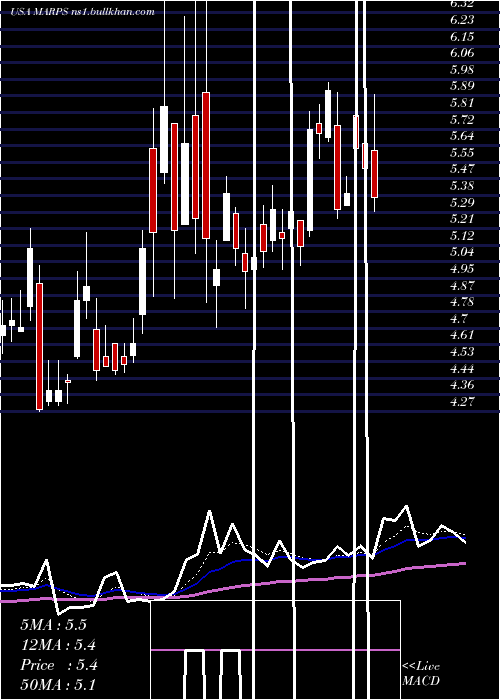Select the 6.06 price axis label
The height and width of the screenshot is (700, 500).
tap(462, 53)
